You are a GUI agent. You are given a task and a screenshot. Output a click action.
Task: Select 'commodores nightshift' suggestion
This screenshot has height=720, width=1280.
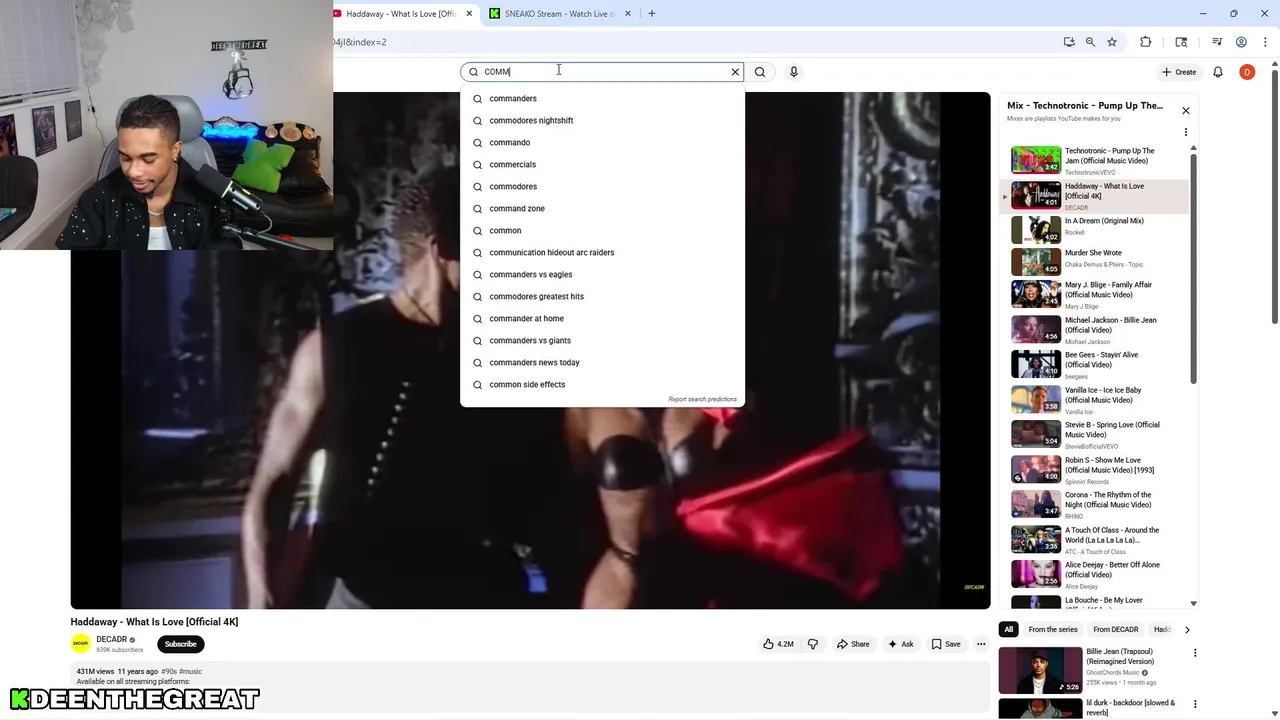[x=602, y=121]
